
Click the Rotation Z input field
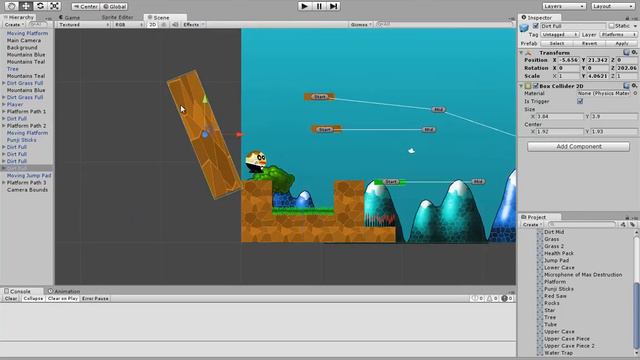tap(627, 68)
